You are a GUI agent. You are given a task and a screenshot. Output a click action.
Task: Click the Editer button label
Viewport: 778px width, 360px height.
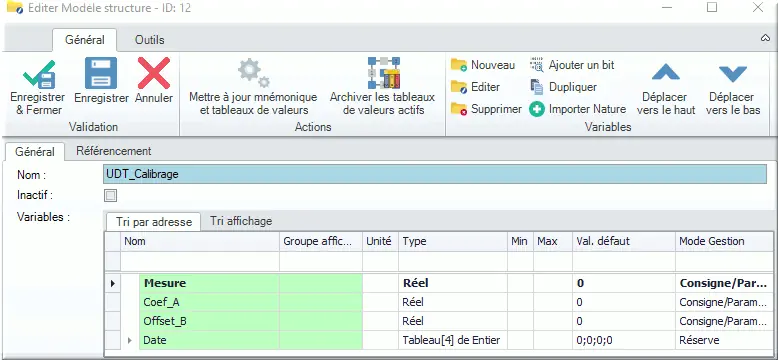click(485, 87)
